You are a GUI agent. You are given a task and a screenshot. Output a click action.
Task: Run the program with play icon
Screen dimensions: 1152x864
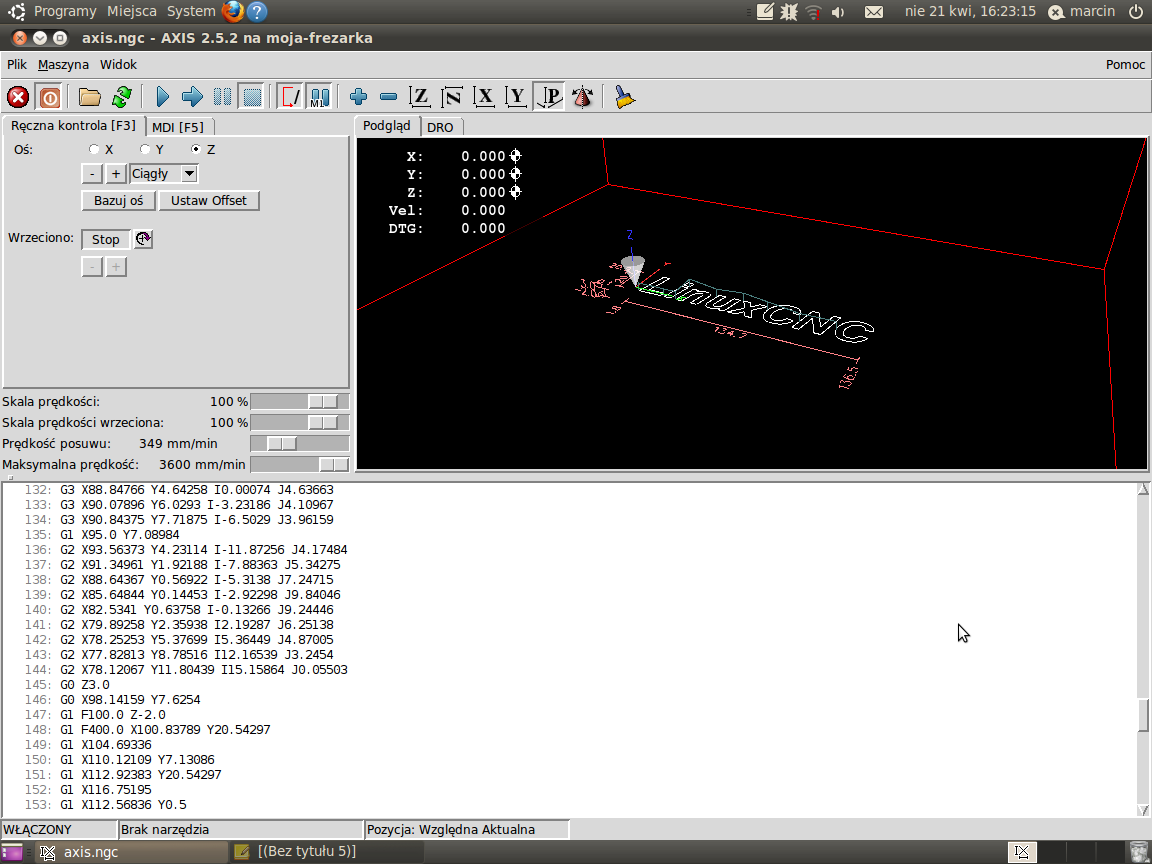(x=163, y=97)
